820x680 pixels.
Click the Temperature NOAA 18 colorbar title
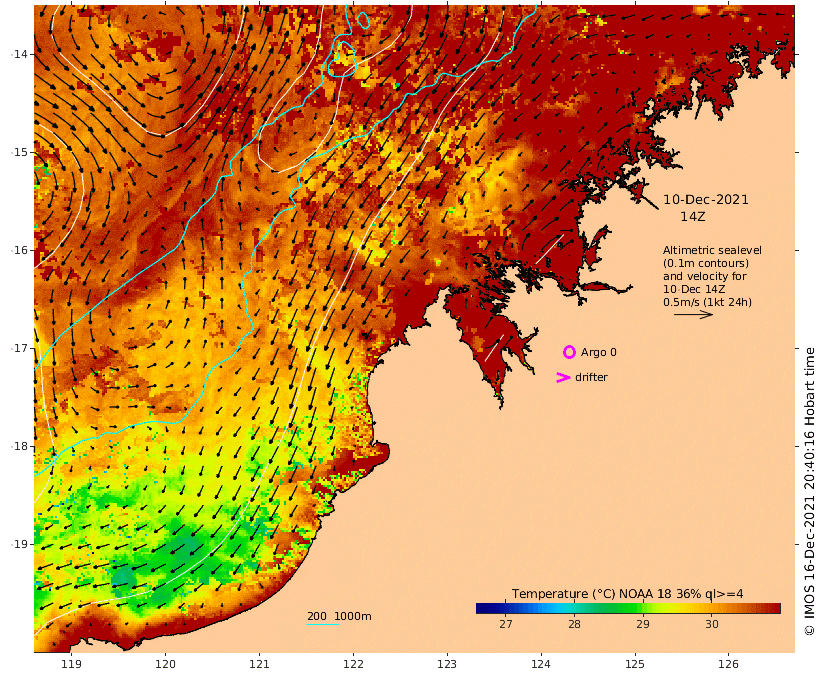click(x=628, y=594)
